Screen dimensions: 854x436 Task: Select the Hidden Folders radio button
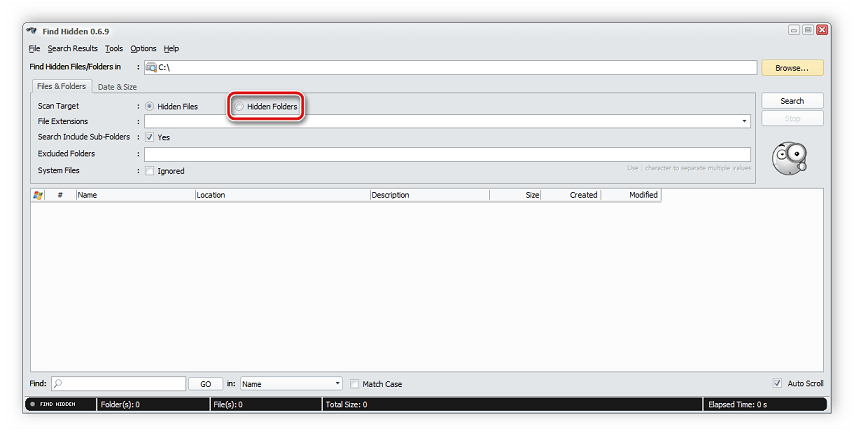coord(239,106)
